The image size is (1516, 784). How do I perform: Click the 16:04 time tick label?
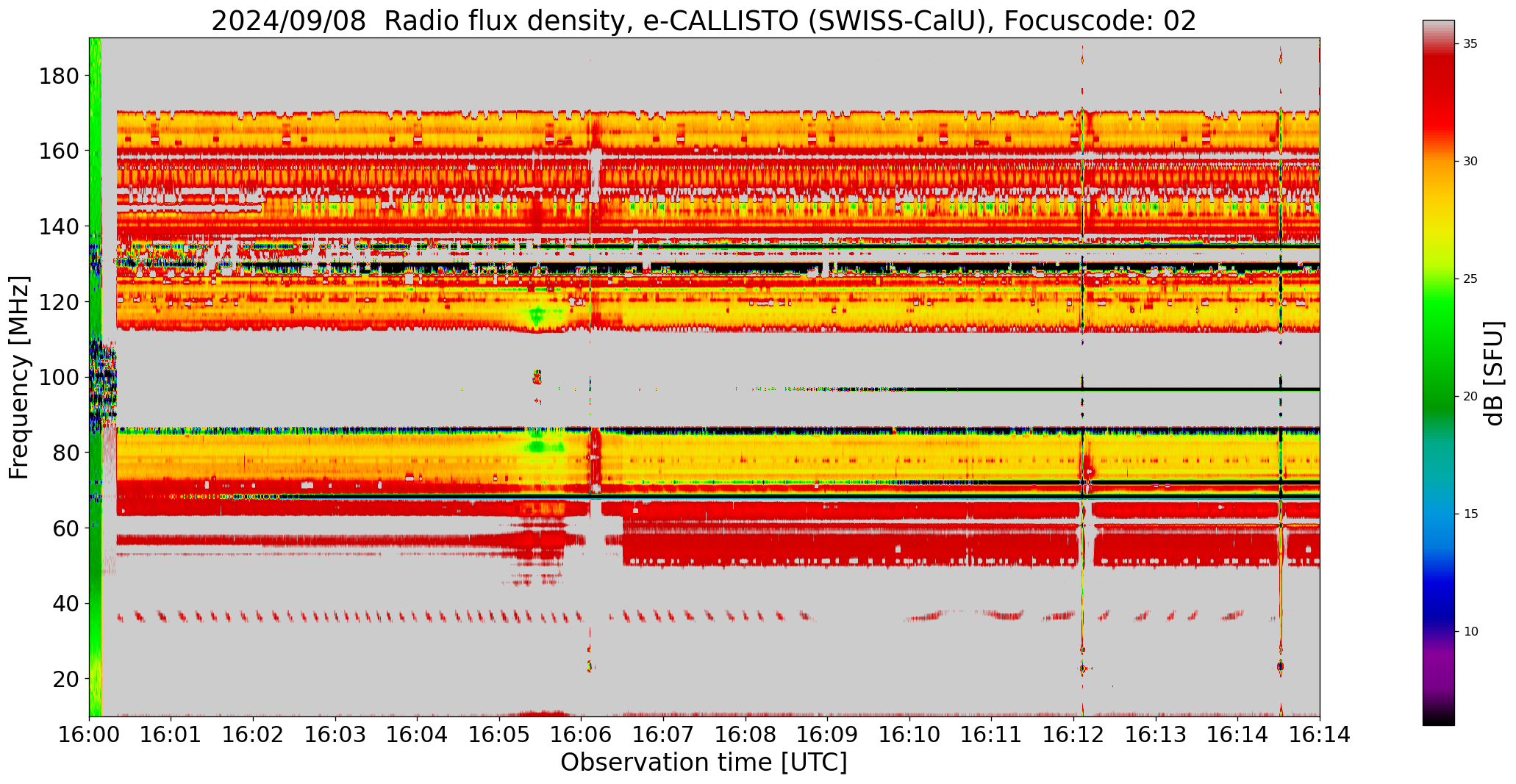click(418, 735)
